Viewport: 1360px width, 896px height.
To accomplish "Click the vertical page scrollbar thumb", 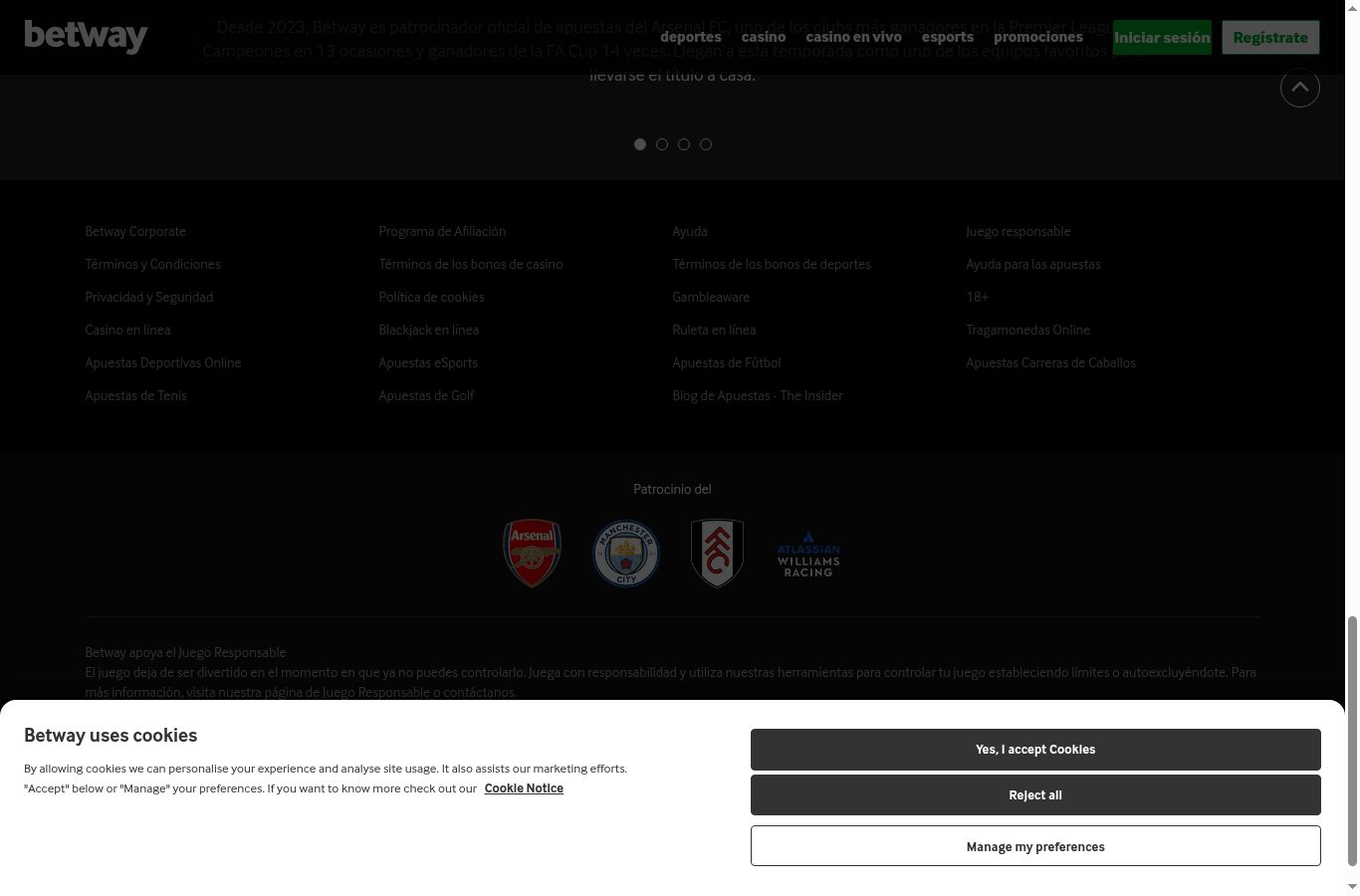I will (1352, 742).
